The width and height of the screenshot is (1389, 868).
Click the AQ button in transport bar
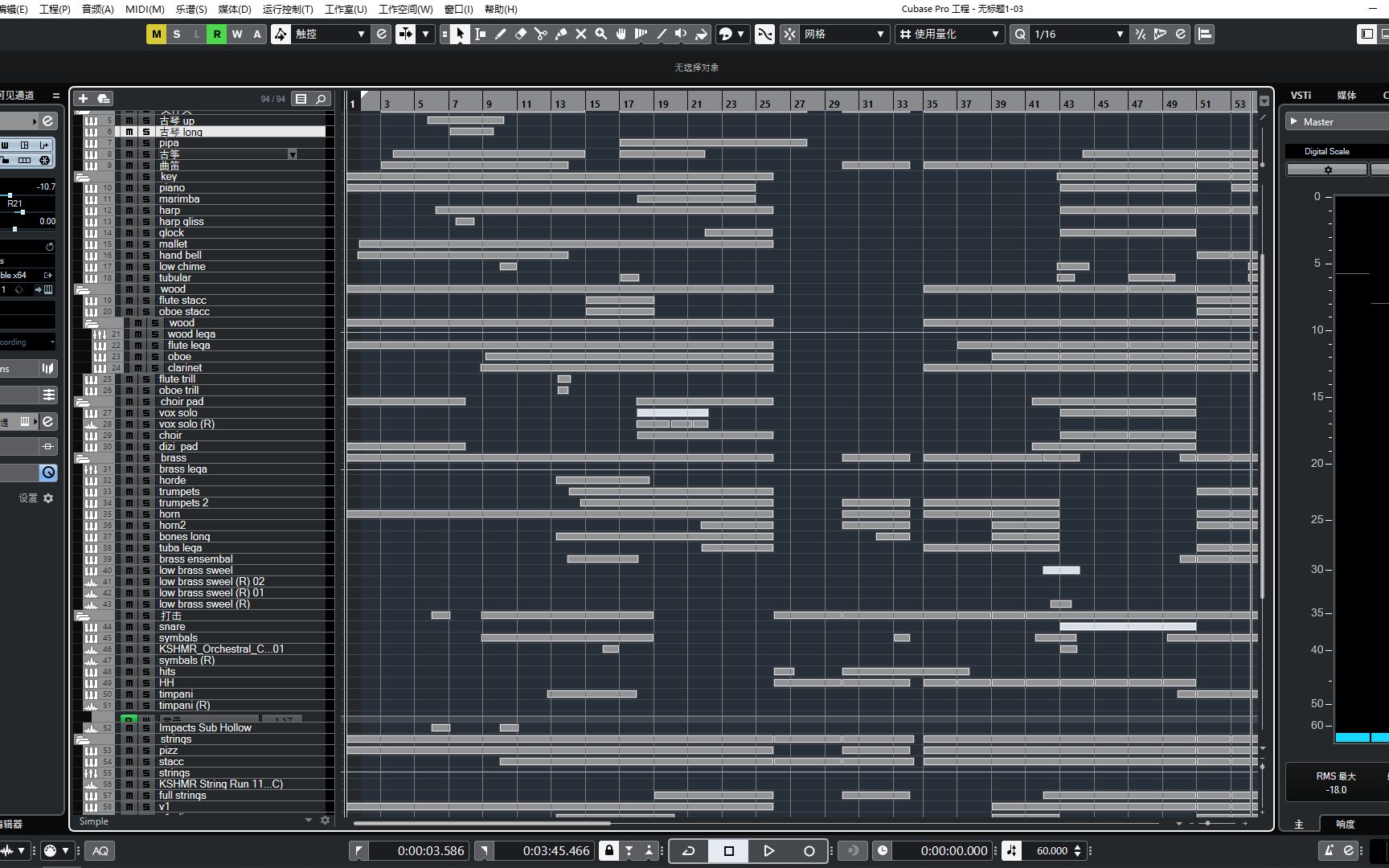(x=100, y=850)
